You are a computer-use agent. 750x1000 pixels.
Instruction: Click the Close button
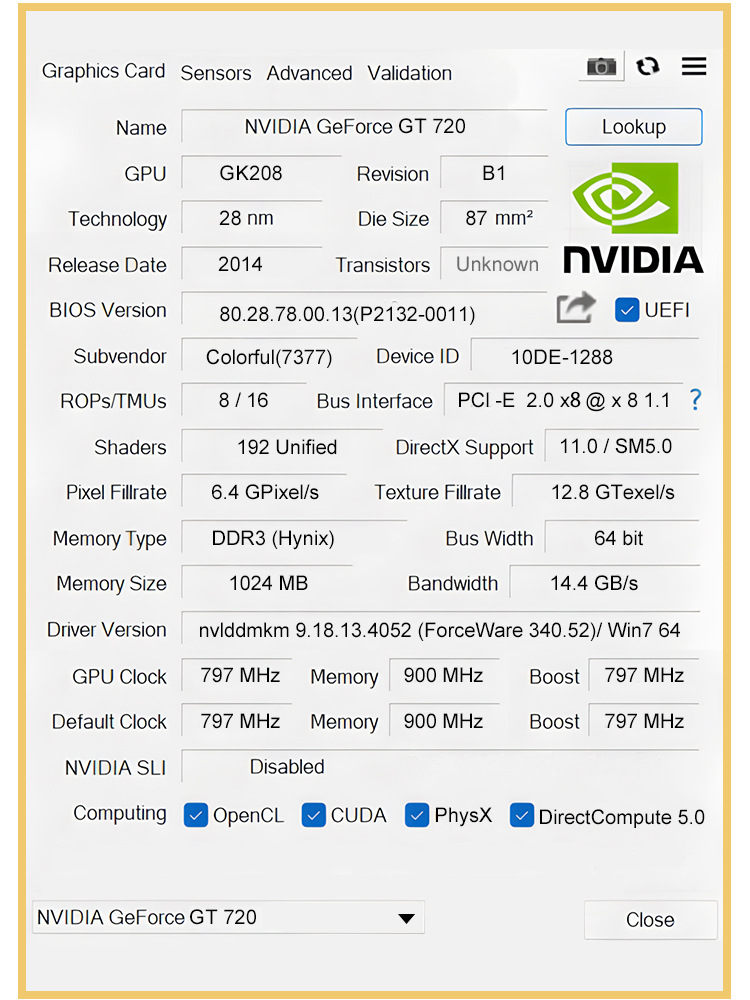pyautogui.click(x=650, y=920)
